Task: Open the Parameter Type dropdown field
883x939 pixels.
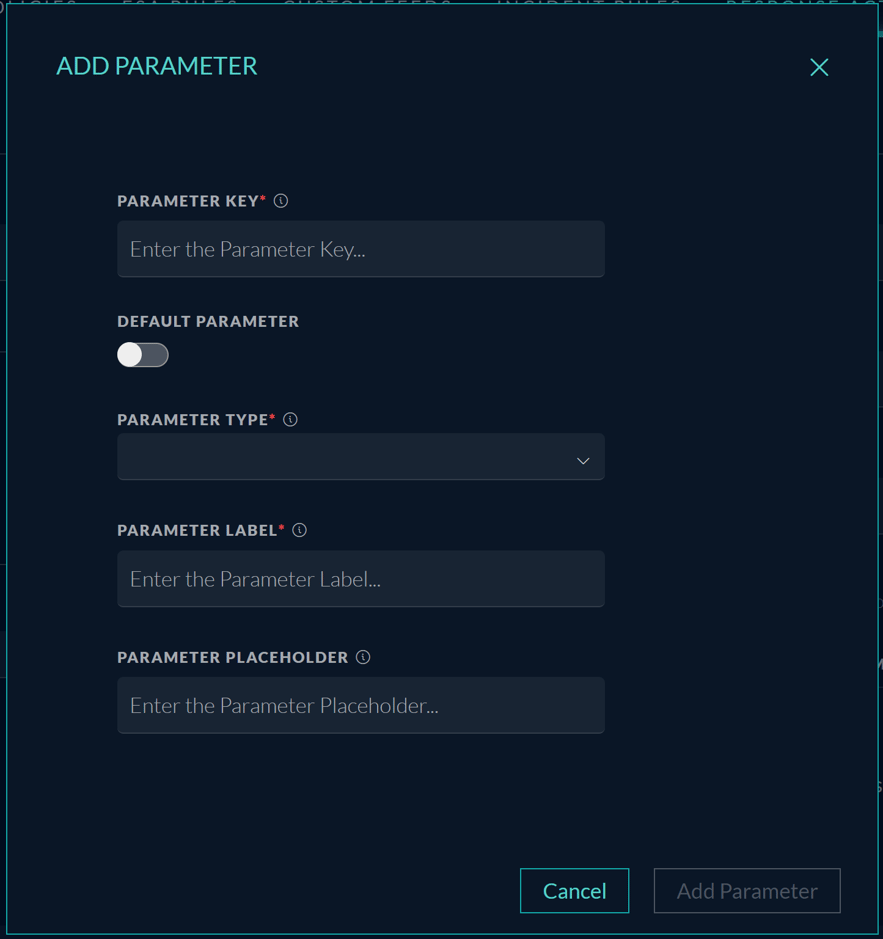Action: pos(360,457)
